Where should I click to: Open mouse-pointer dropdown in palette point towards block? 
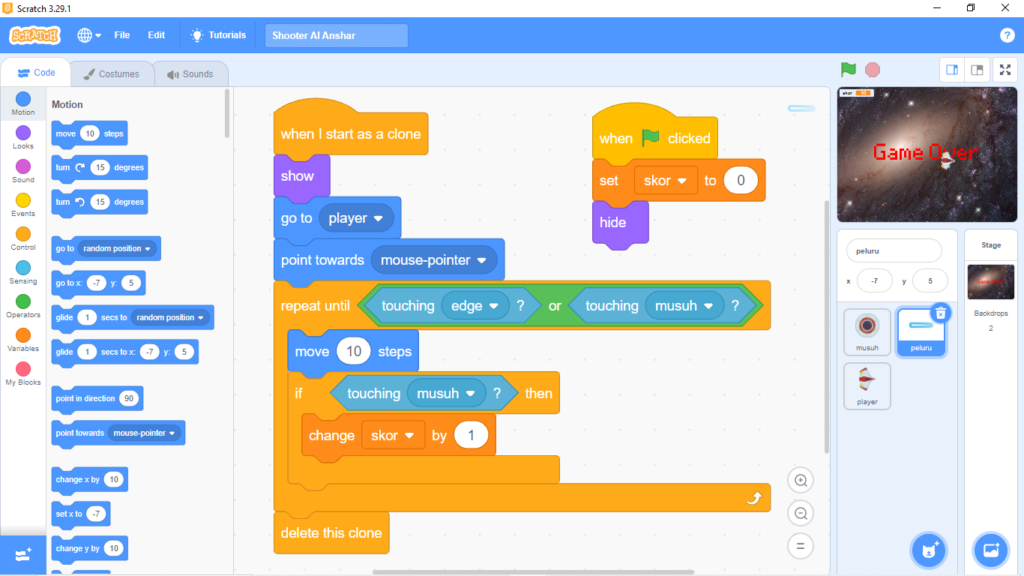(144, 433)
